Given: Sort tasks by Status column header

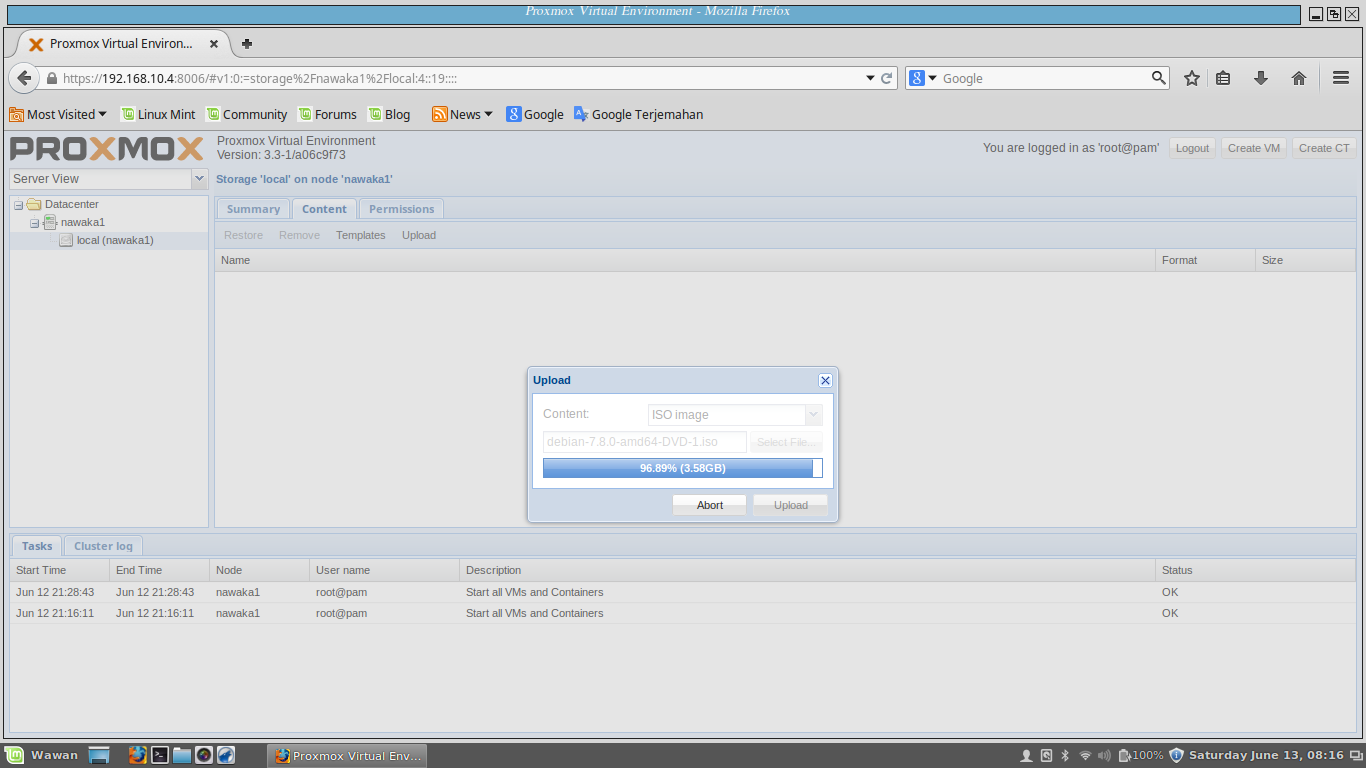Looking at the screenshot, I should click(1255, 570).
